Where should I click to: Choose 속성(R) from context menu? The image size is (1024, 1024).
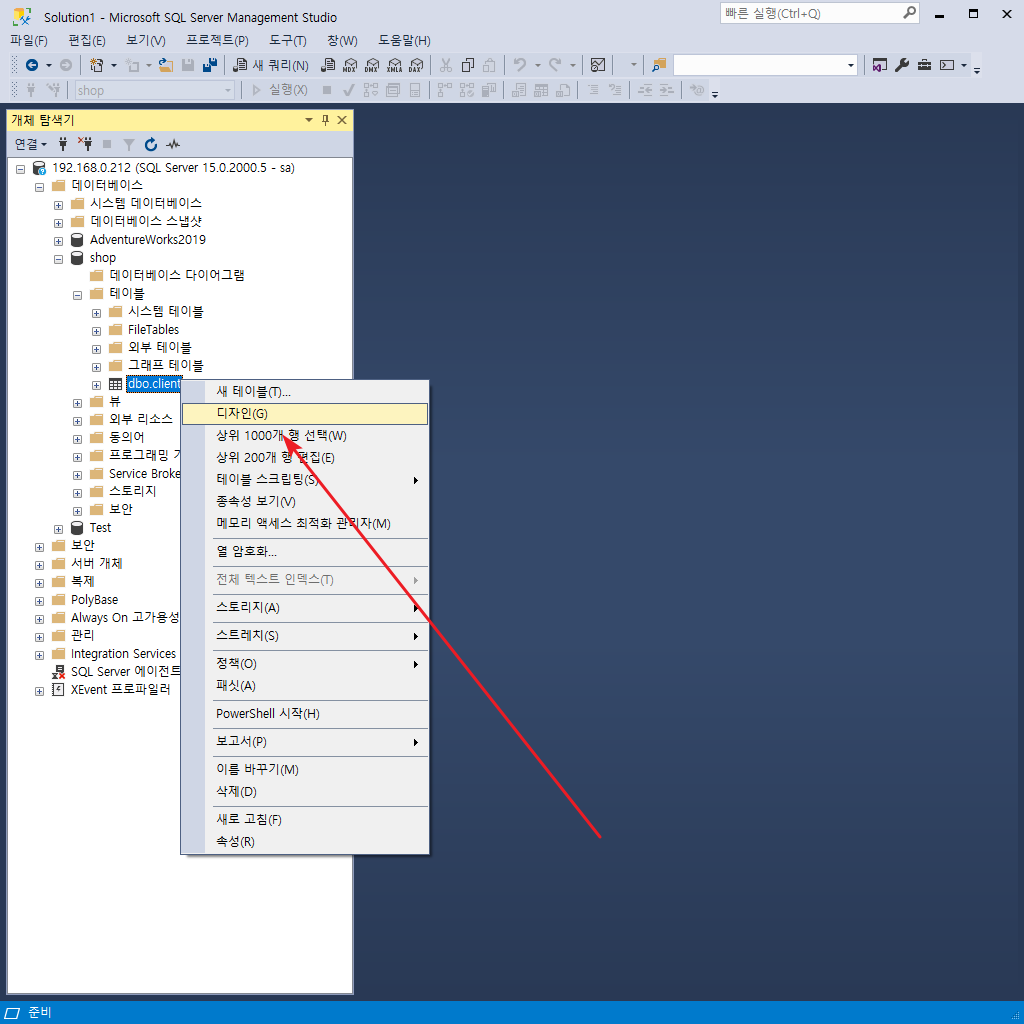(305, 842)
